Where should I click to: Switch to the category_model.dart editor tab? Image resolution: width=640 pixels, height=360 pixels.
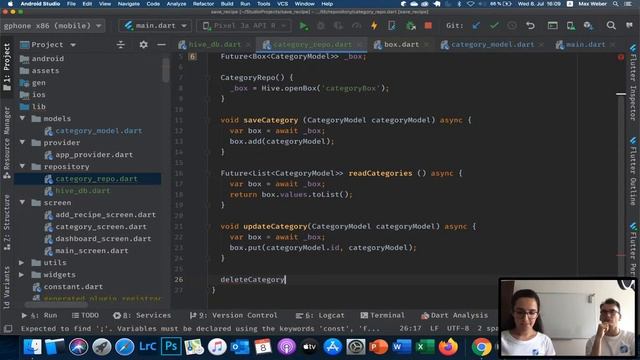(x=492, y=44)
